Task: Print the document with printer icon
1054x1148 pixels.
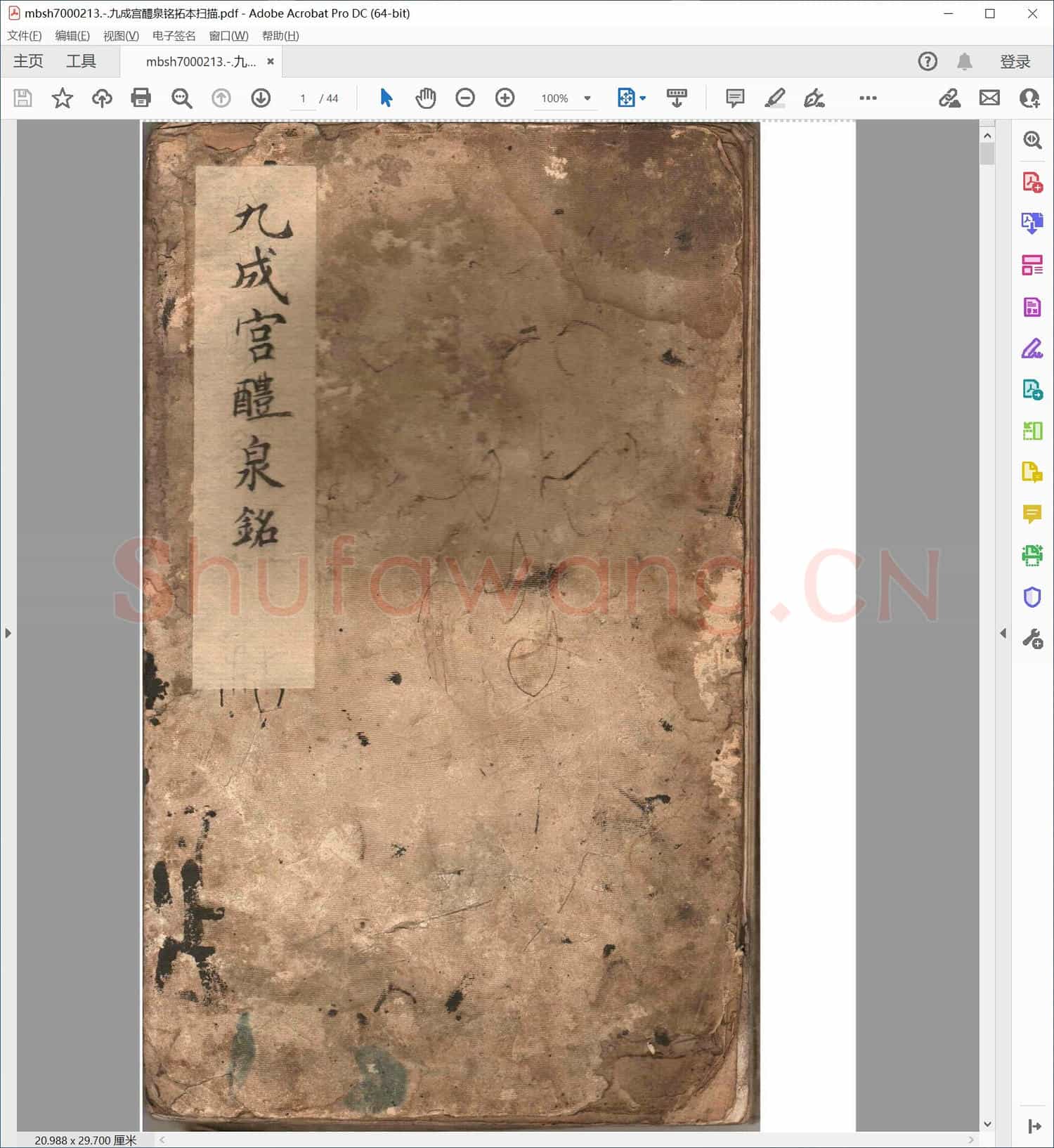Action: pos(141,98)
